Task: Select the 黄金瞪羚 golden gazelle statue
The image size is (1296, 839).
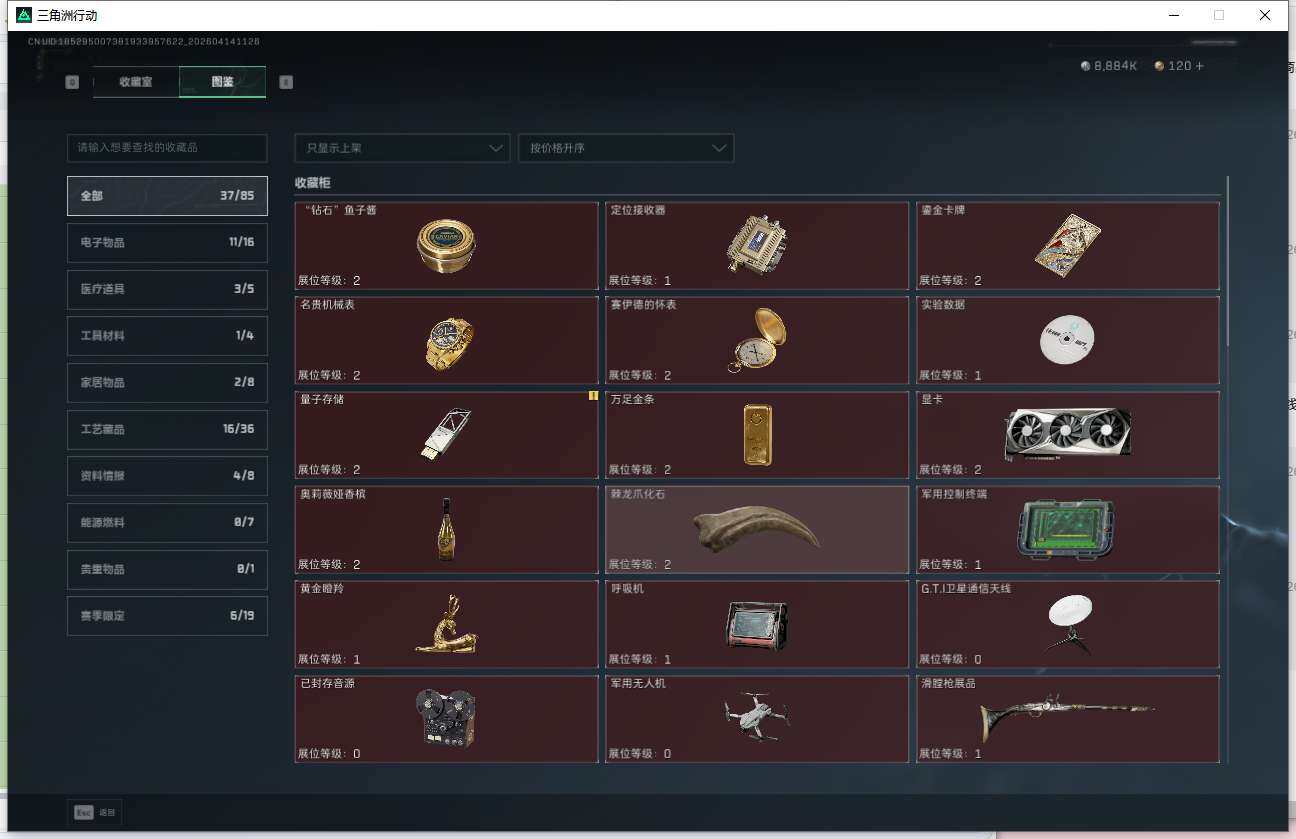Action: pos(446,625)
